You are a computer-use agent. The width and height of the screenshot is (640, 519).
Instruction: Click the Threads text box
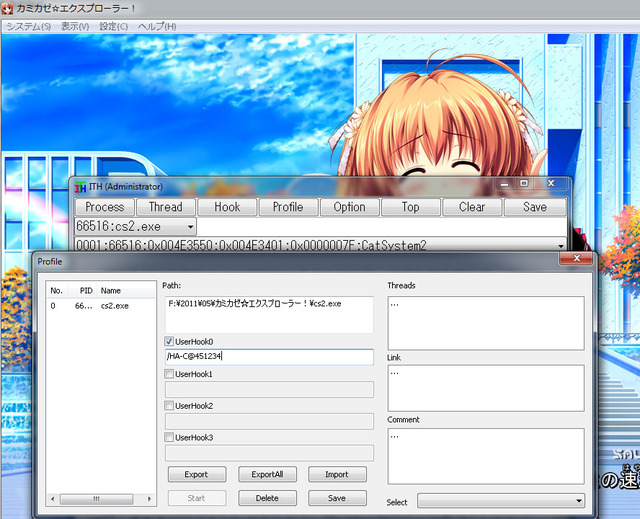pos(486,323)
